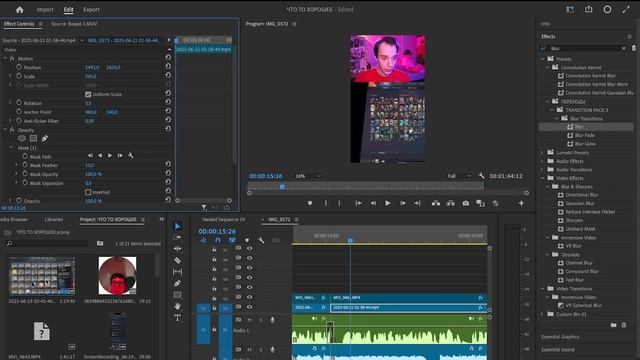Image resolution: width=640 pixels, height=360 pixels.
Task: Click the program monitor zoom scroll bar
Action: (388, 193)
